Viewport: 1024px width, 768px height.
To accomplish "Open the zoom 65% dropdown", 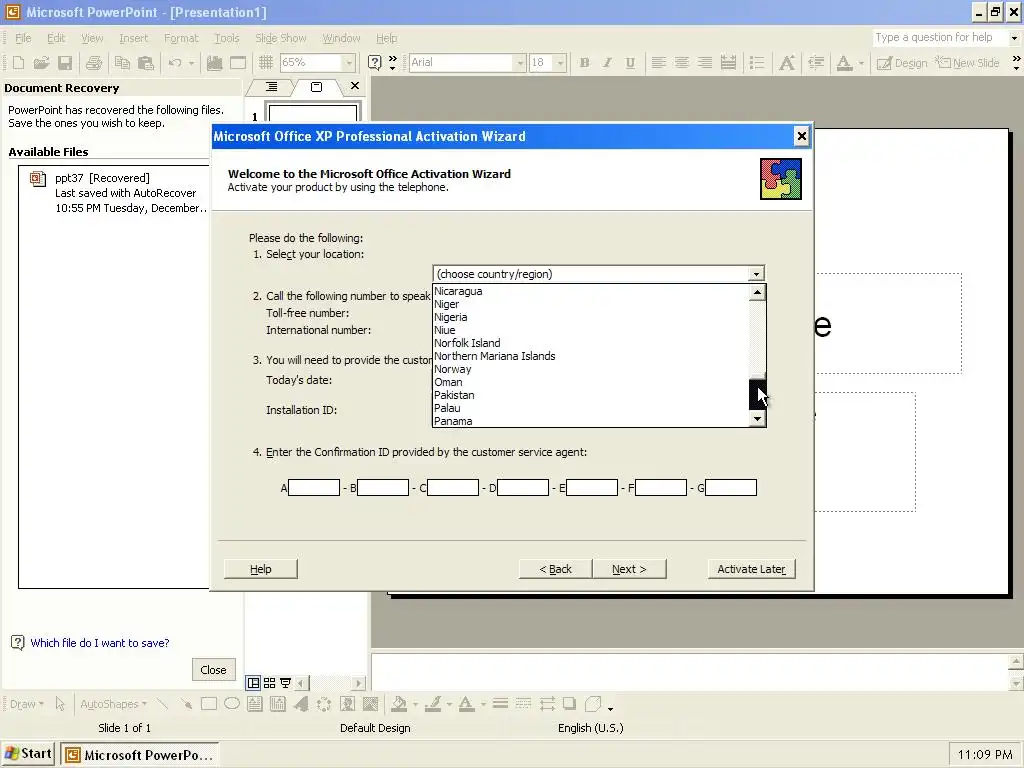I will coord(349,63).
